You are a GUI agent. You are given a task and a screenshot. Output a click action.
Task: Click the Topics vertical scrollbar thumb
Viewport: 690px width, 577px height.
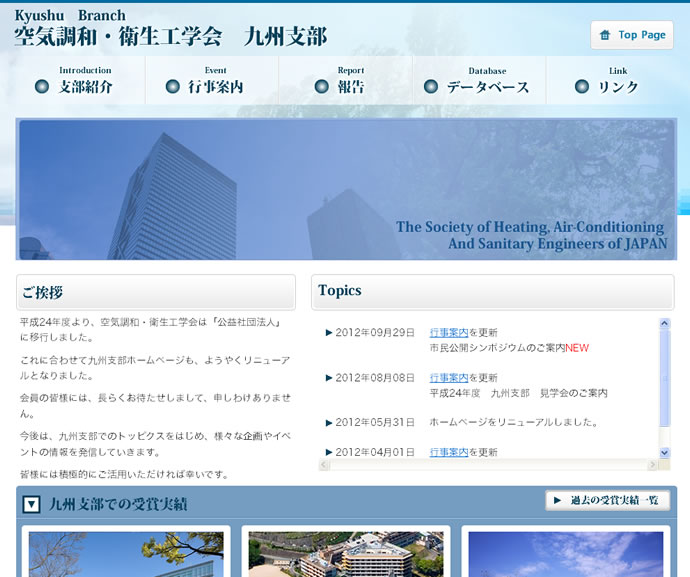tap(665, 380)
